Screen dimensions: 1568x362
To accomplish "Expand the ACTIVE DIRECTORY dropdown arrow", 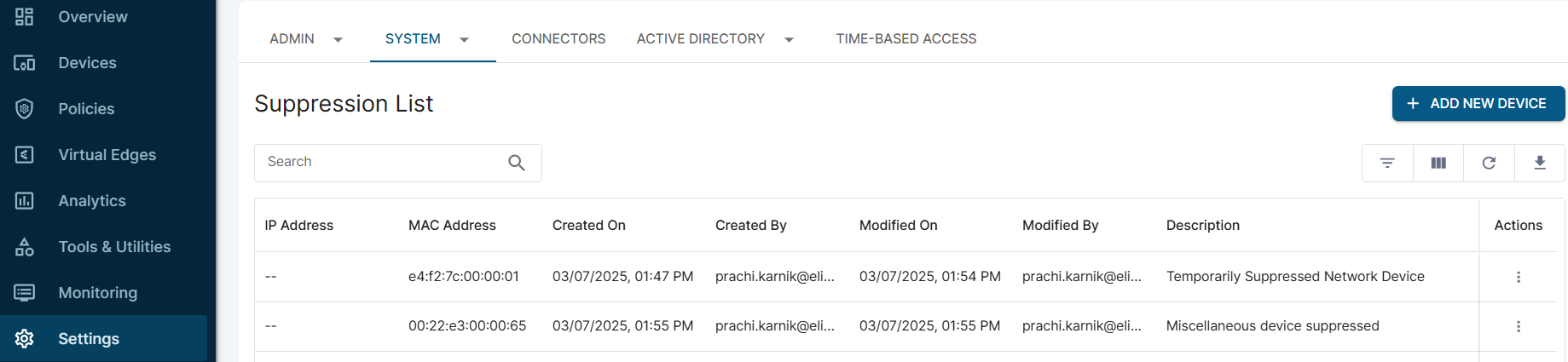I will [x=789, y=40].
